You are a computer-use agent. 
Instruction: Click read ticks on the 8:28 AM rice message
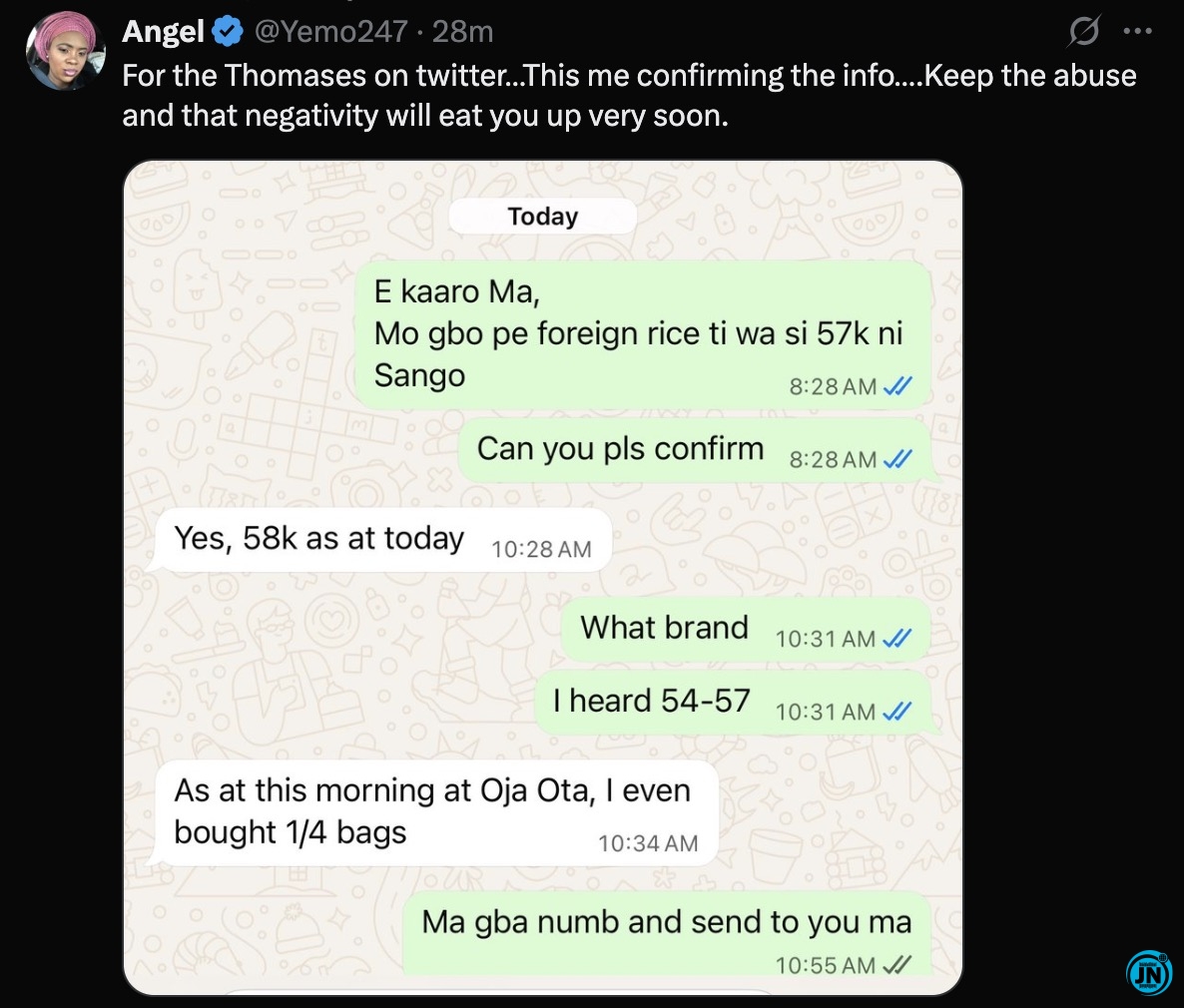point(897,386)
